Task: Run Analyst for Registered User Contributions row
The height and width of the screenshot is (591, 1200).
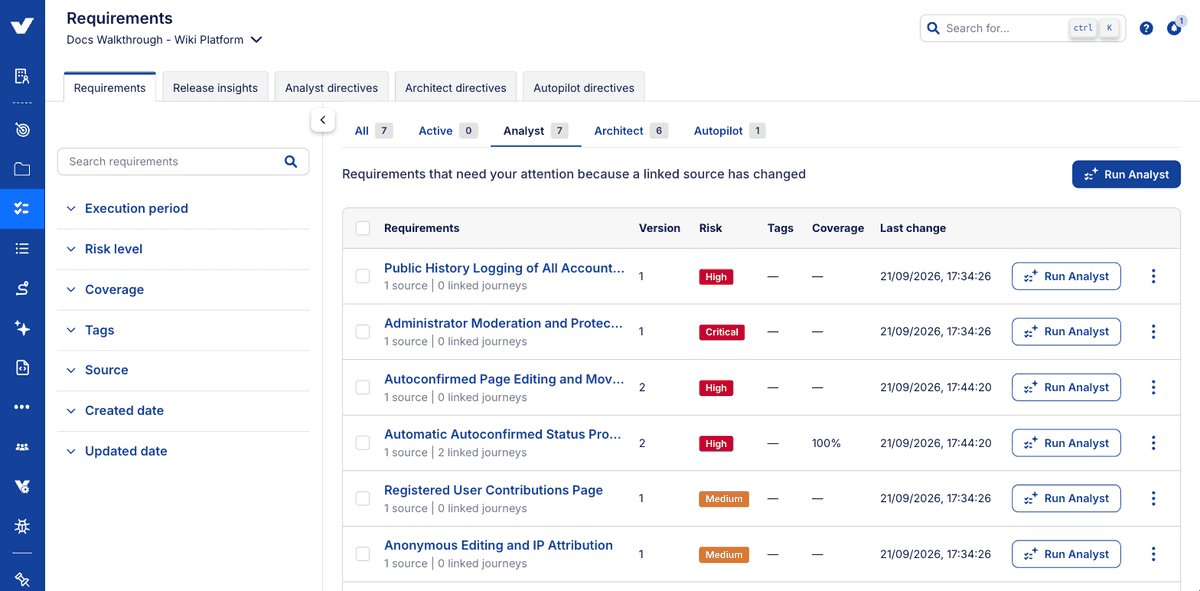Action: click(1066, 498)
